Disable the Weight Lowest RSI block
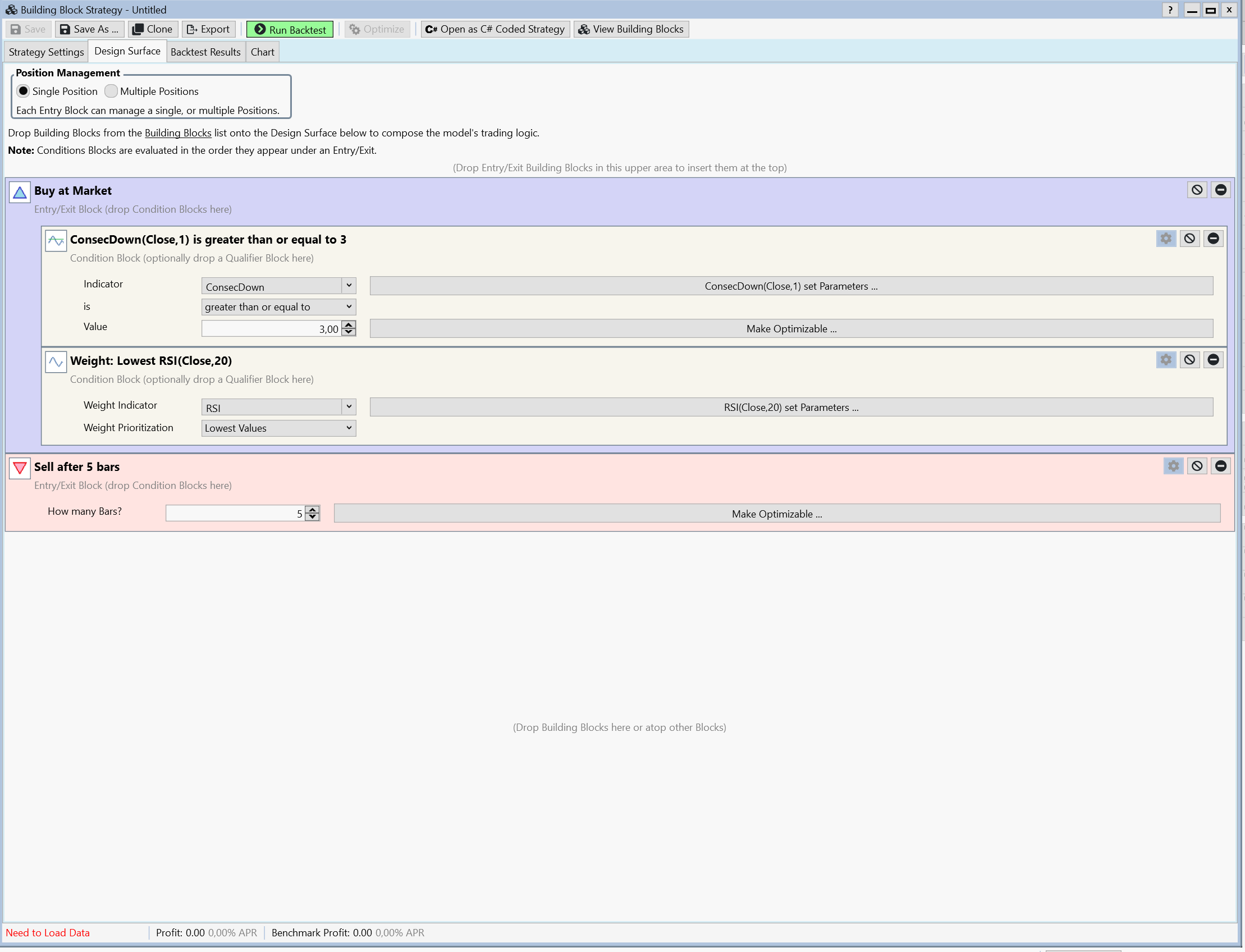This screenshot has width=1245, height=952. [x=1189, y=360]
